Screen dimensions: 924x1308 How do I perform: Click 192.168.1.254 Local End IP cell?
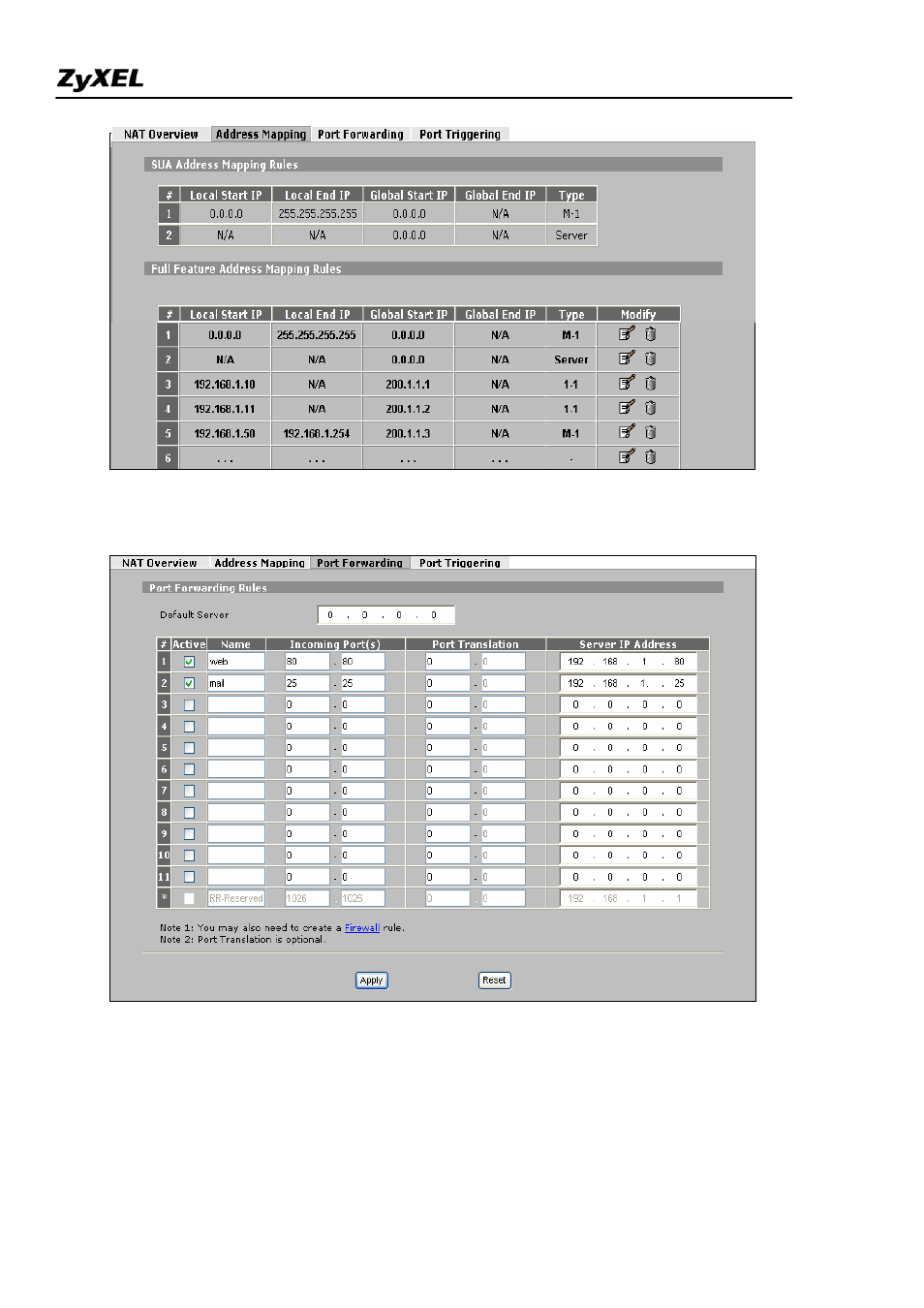point(317,433)
